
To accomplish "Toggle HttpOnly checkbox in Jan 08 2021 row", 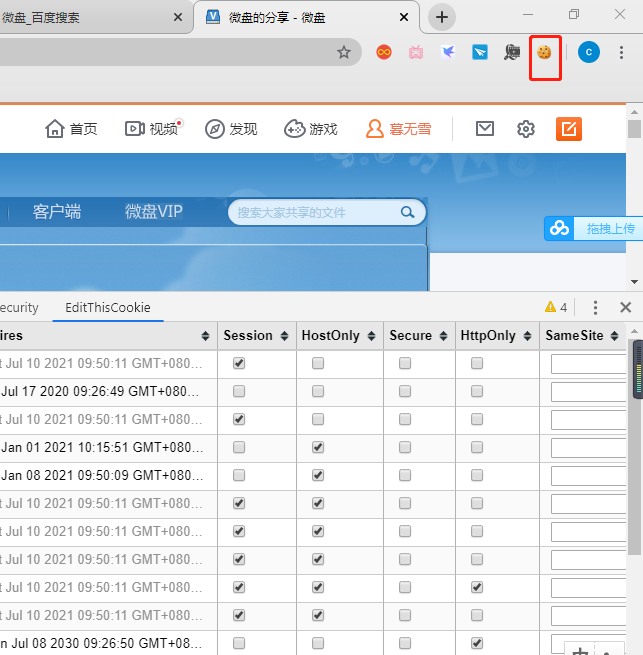I will coord(477,475).
